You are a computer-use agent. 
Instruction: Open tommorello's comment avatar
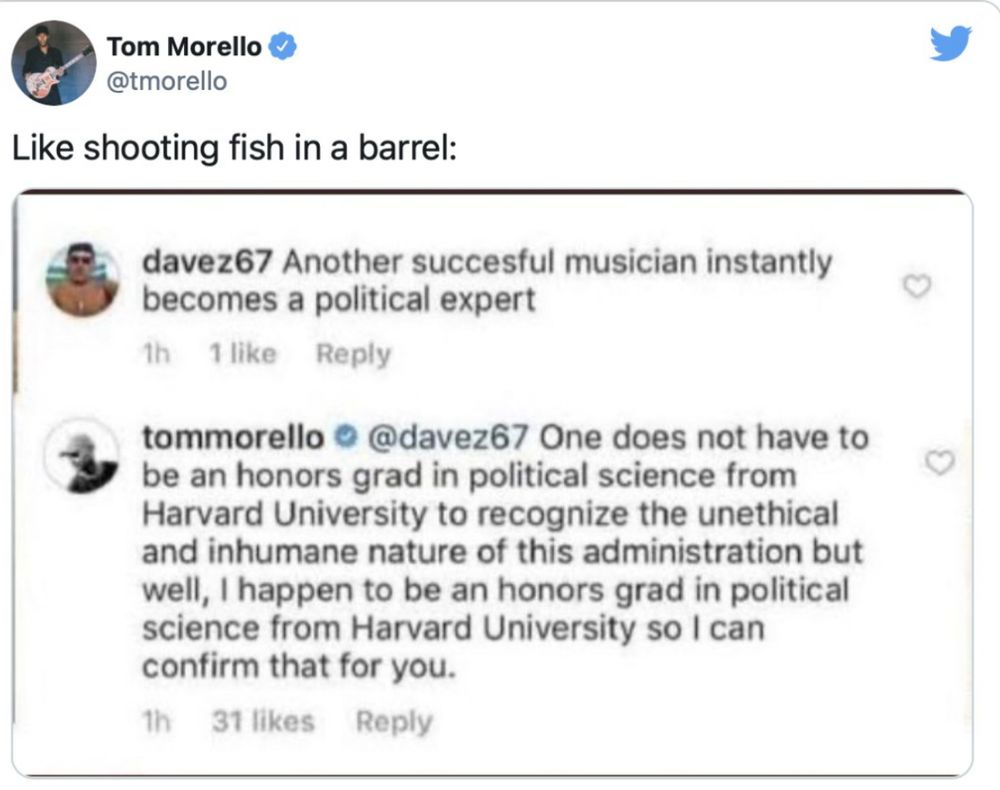click(x=82, y=457)
